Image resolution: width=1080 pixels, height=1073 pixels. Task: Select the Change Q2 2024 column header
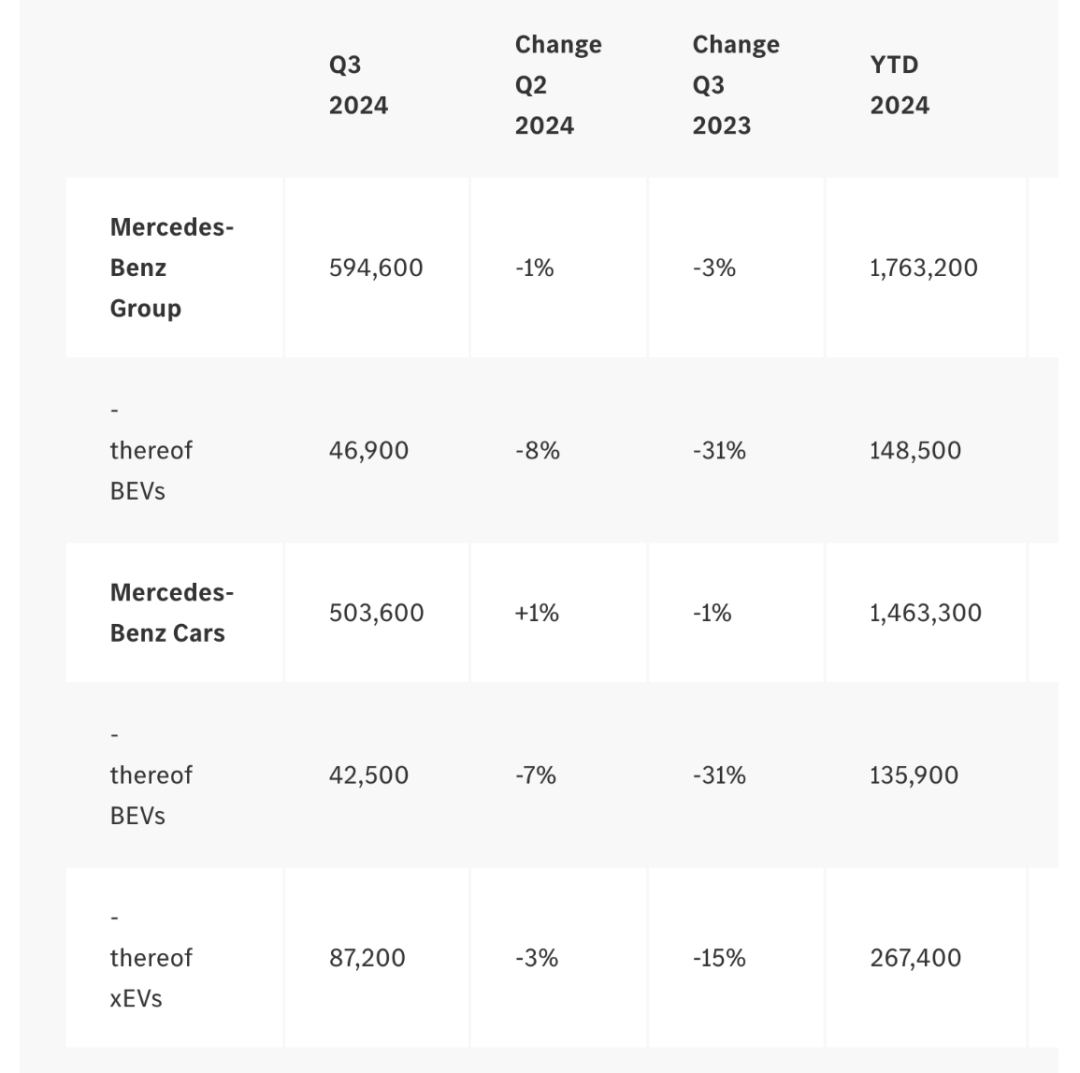[558, 85]
